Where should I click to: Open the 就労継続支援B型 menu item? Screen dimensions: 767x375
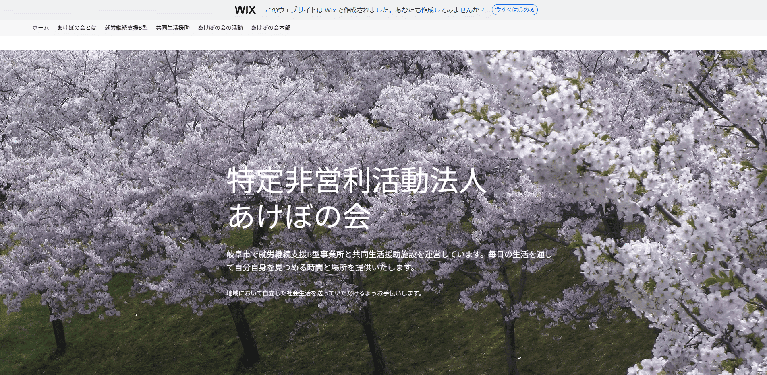126,28
